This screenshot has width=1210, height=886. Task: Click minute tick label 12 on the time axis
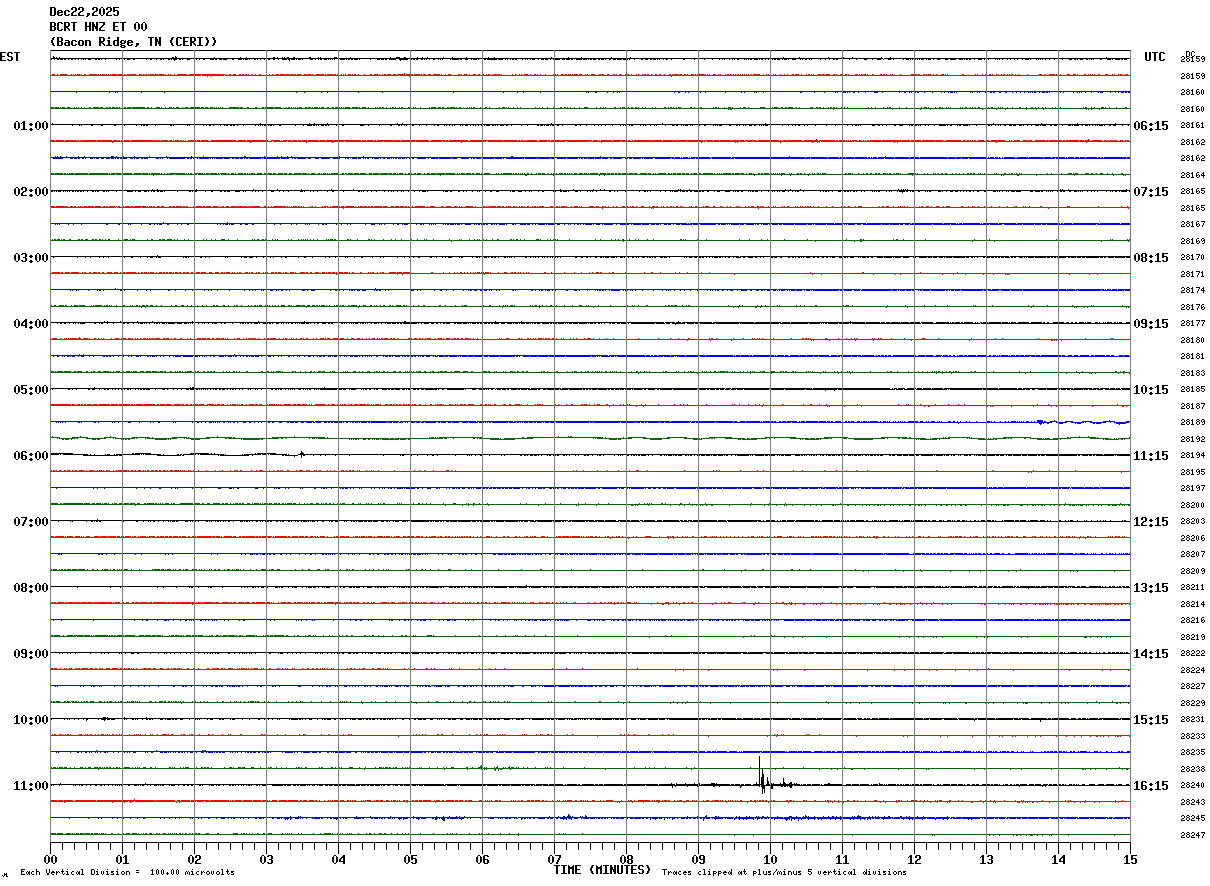(915, 859)
